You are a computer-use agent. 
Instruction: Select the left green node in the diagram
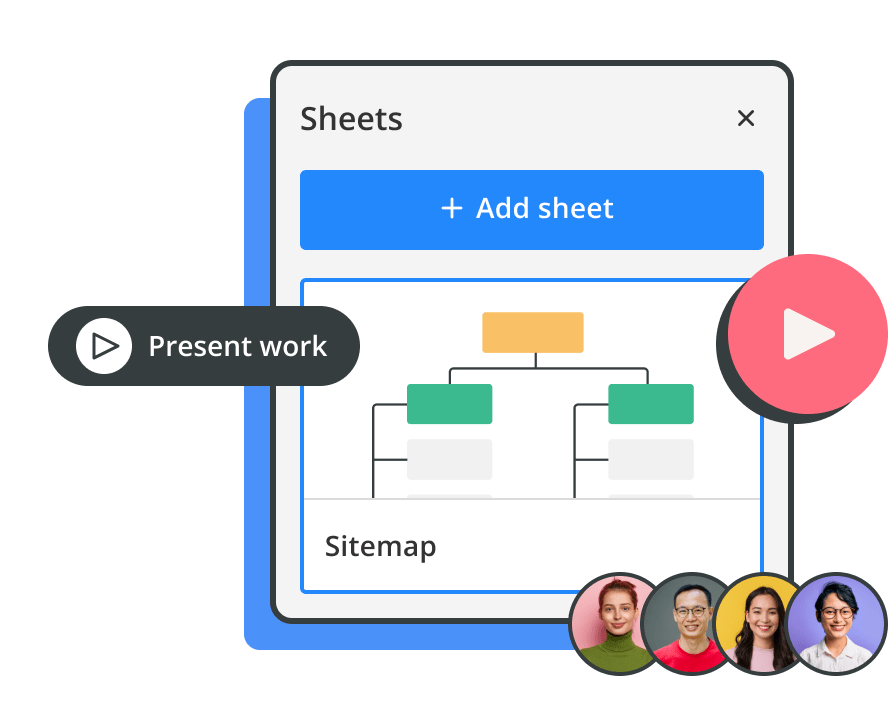coord(449,404)
